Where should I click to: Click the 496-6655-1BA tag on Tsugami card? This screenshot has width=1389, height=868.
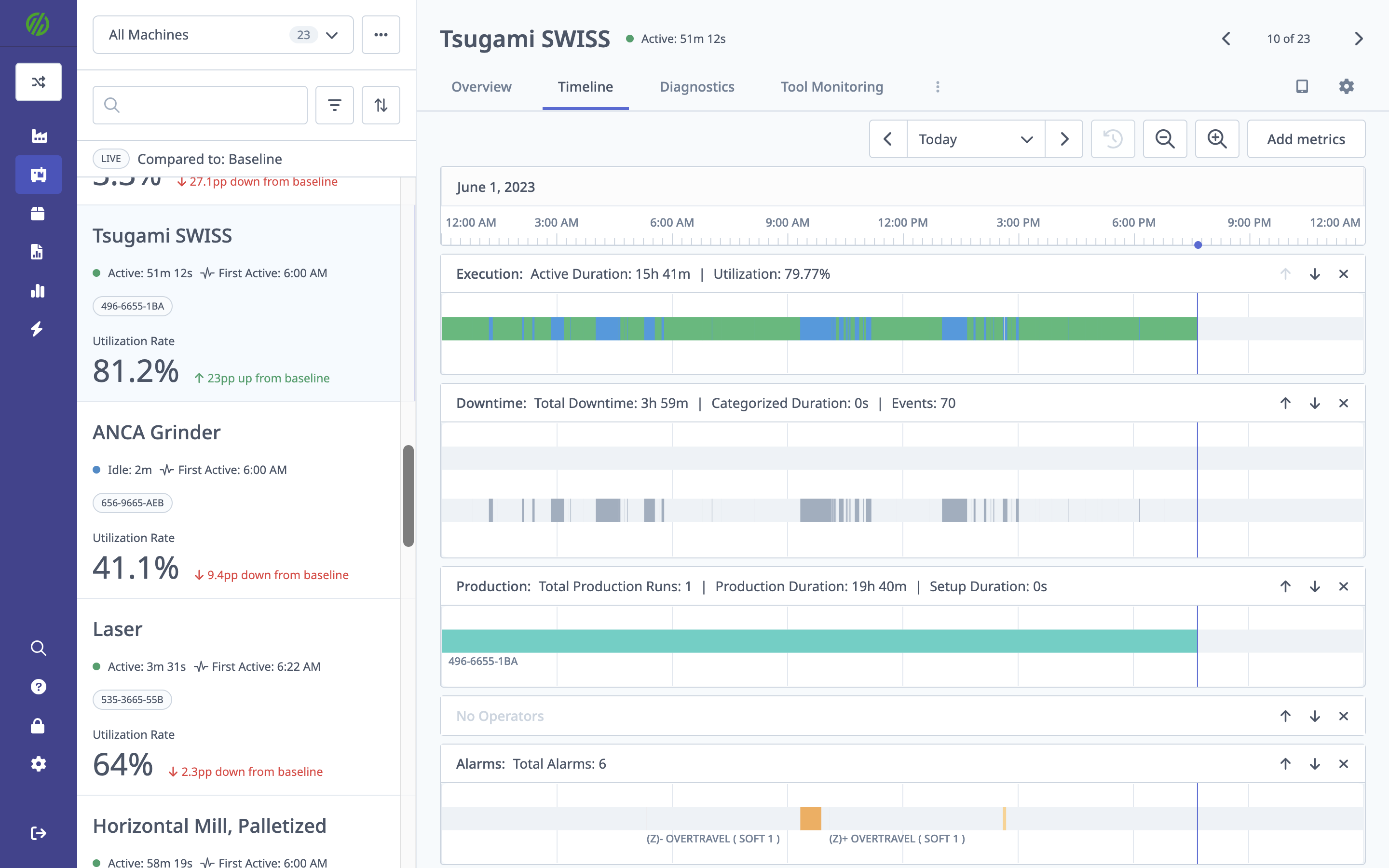(133, 306)
